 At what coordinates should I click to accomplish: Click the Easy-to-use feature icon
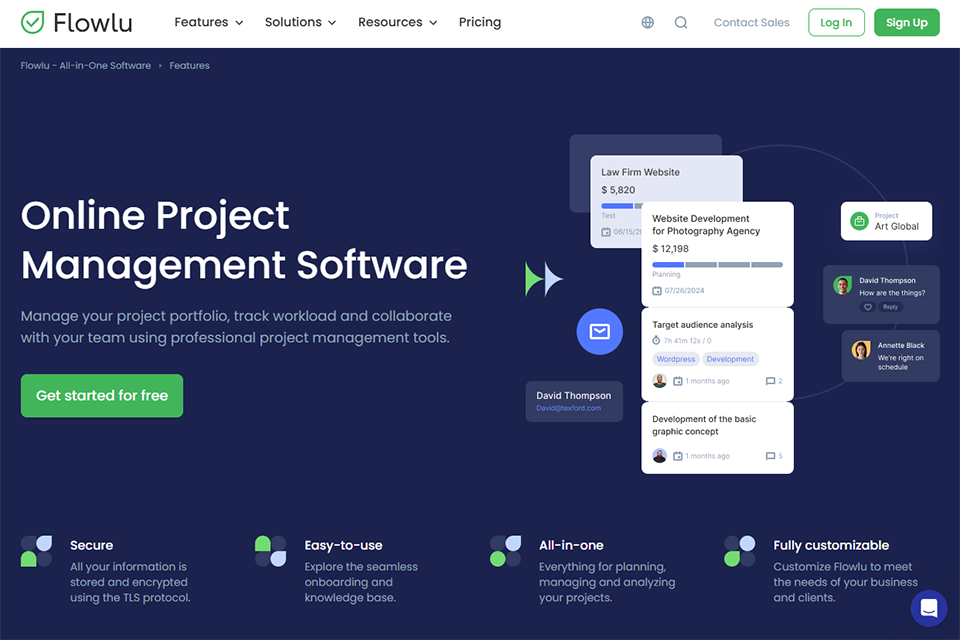pos(271,551)
